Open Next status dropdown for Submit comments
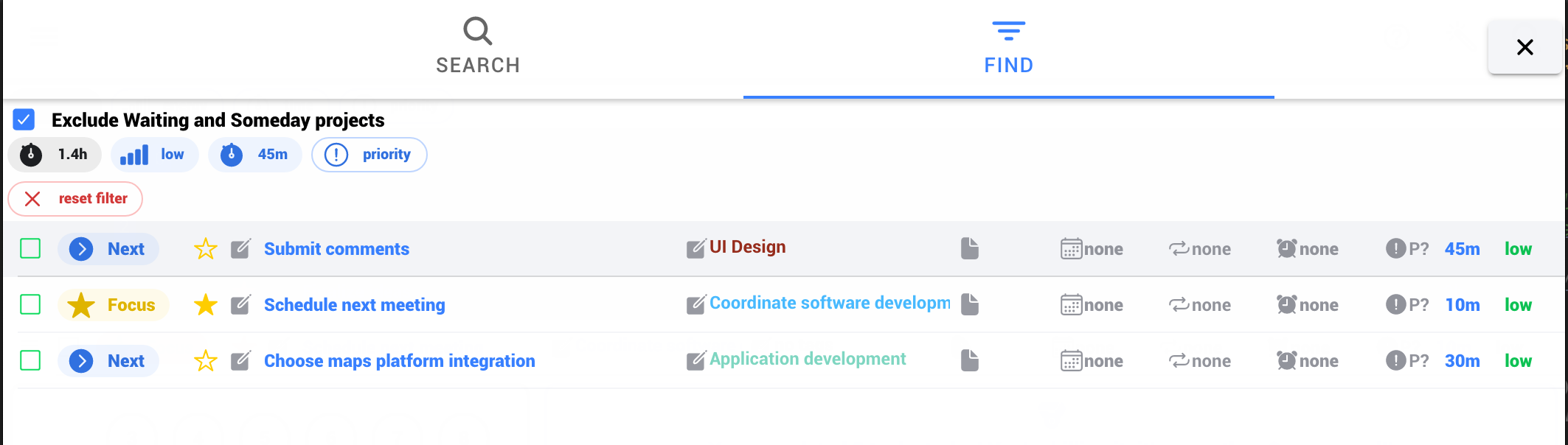Screen dimensions: 1568x445 [108, 249]
